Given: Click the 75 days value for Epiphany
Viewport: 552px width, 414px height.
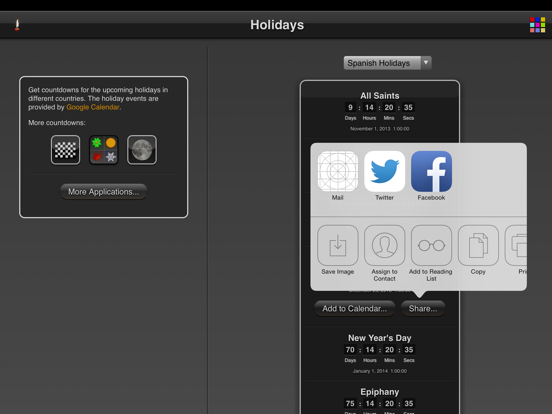Looking at the screenshot, I should [x=350, y=403].
